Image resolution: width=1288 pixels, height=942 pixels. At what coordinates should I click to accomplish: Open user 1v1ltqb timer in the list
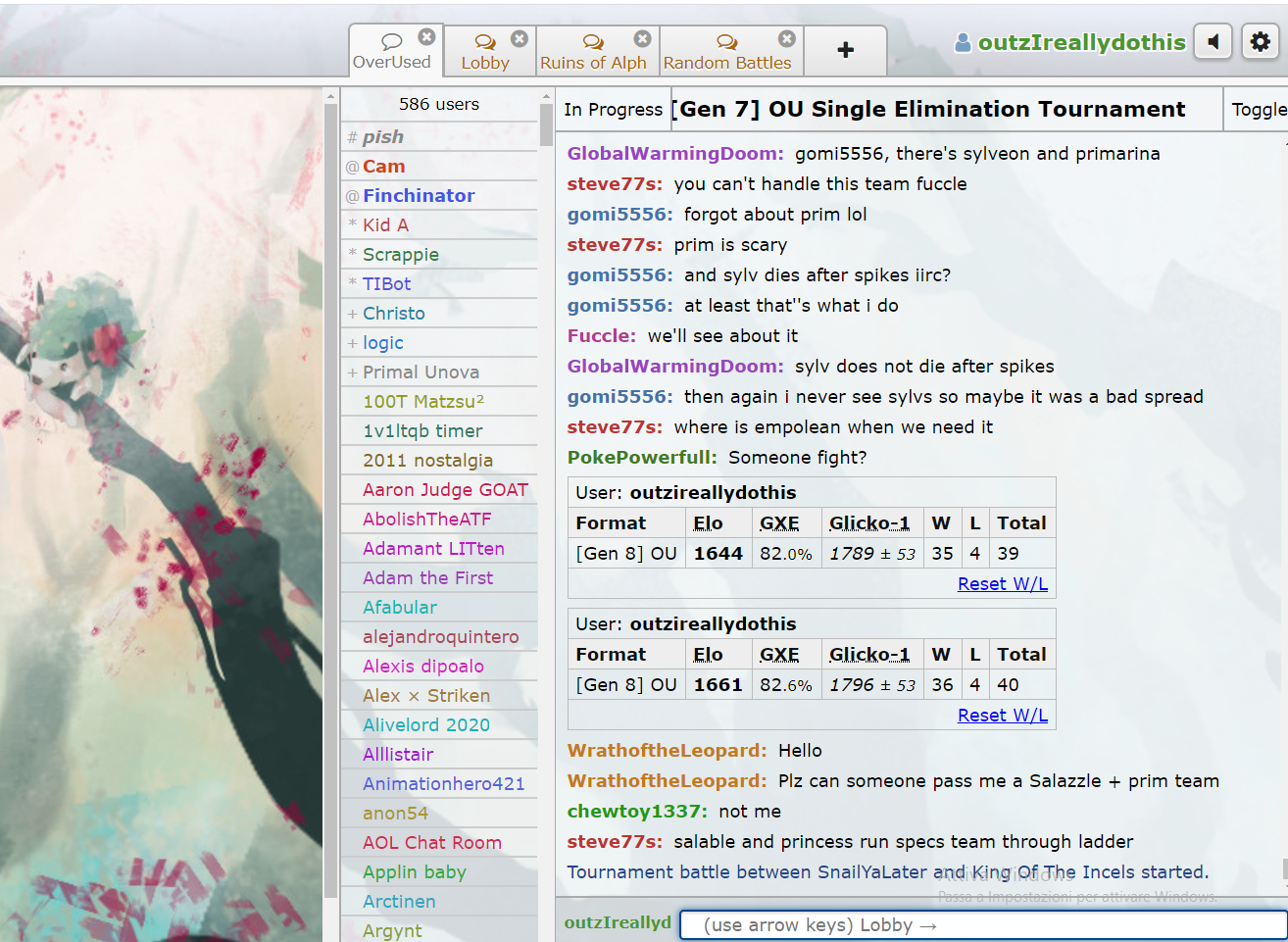coord(439,430)
